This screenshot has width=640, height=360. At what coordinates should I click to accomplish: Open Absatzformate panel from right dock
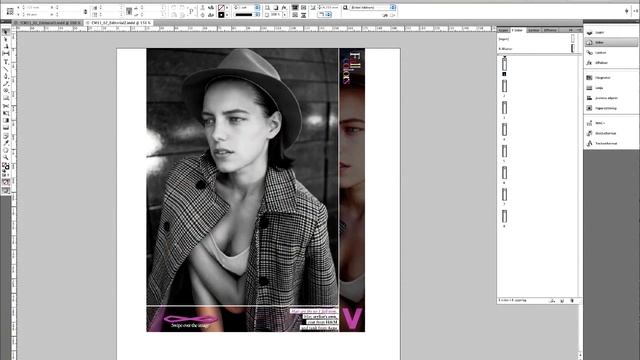(x=611, y=133)
